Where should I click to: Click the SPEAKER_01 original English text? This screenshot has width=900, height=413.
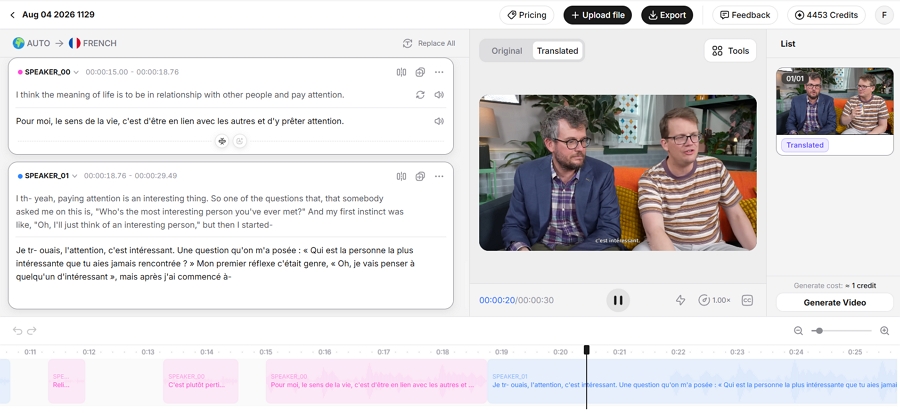pyautogui.click(x=210, y=212)
